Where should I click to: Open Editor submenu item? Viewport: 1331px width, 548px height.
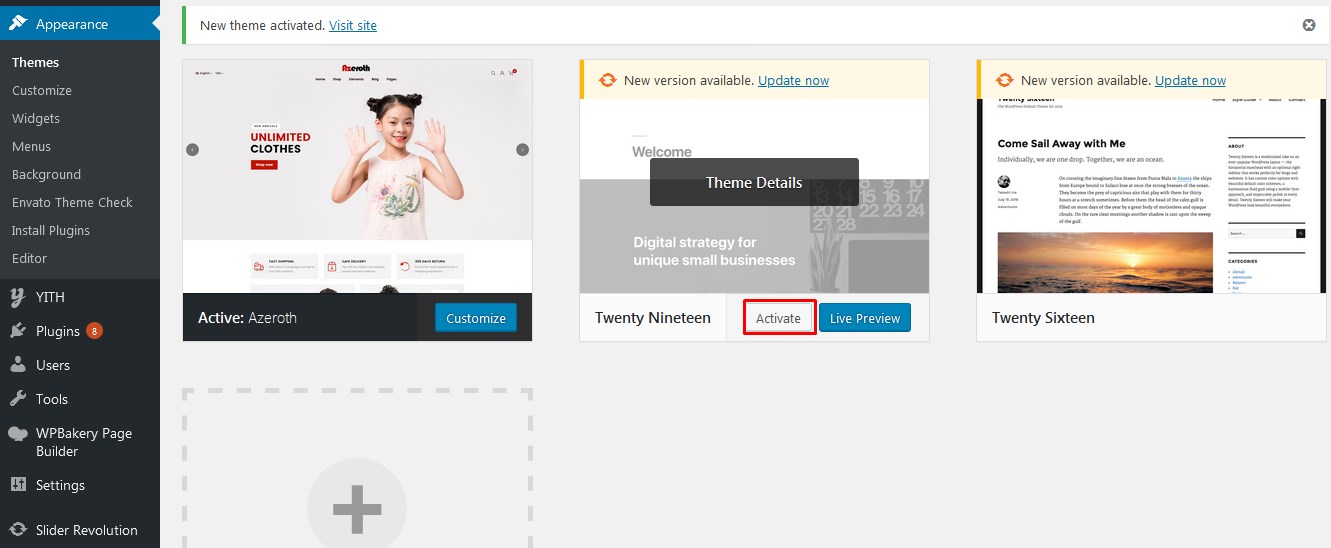pyautogui.click(x=29, y=258)
